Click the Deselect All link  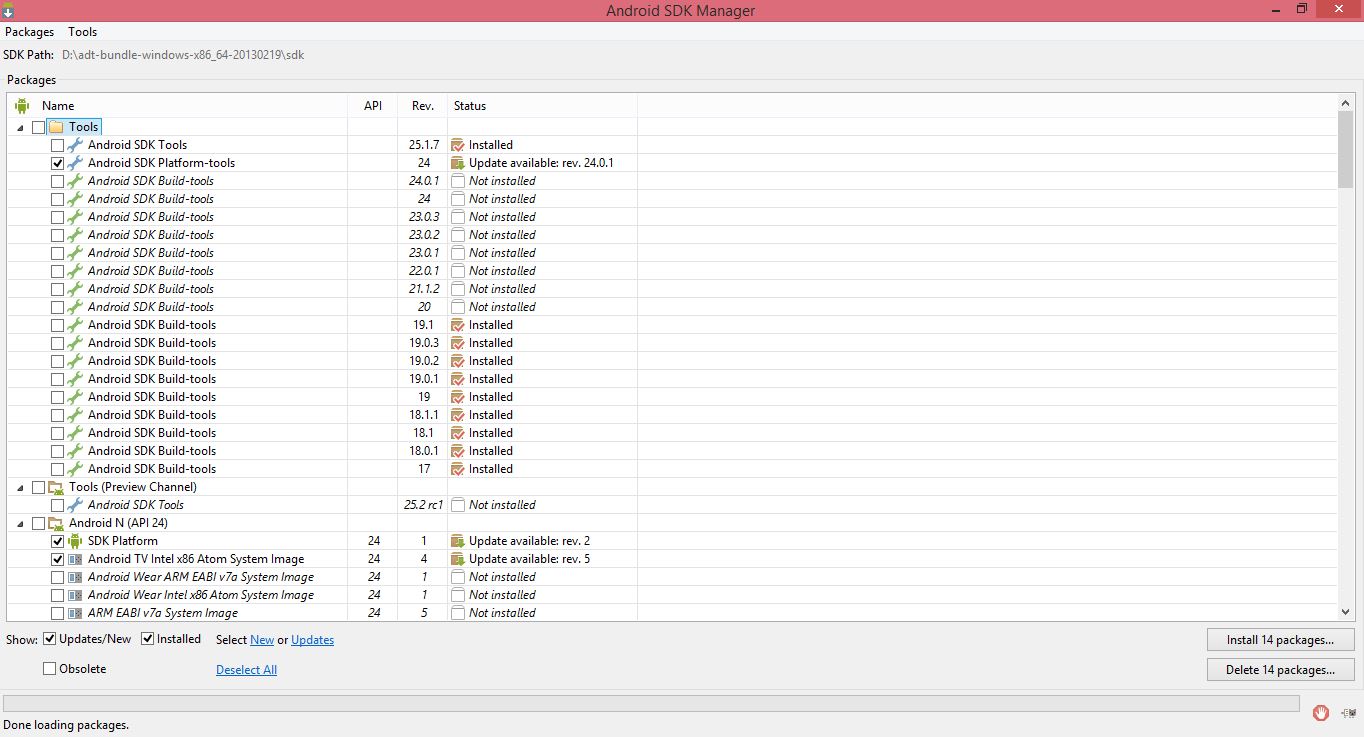(246, 670)
